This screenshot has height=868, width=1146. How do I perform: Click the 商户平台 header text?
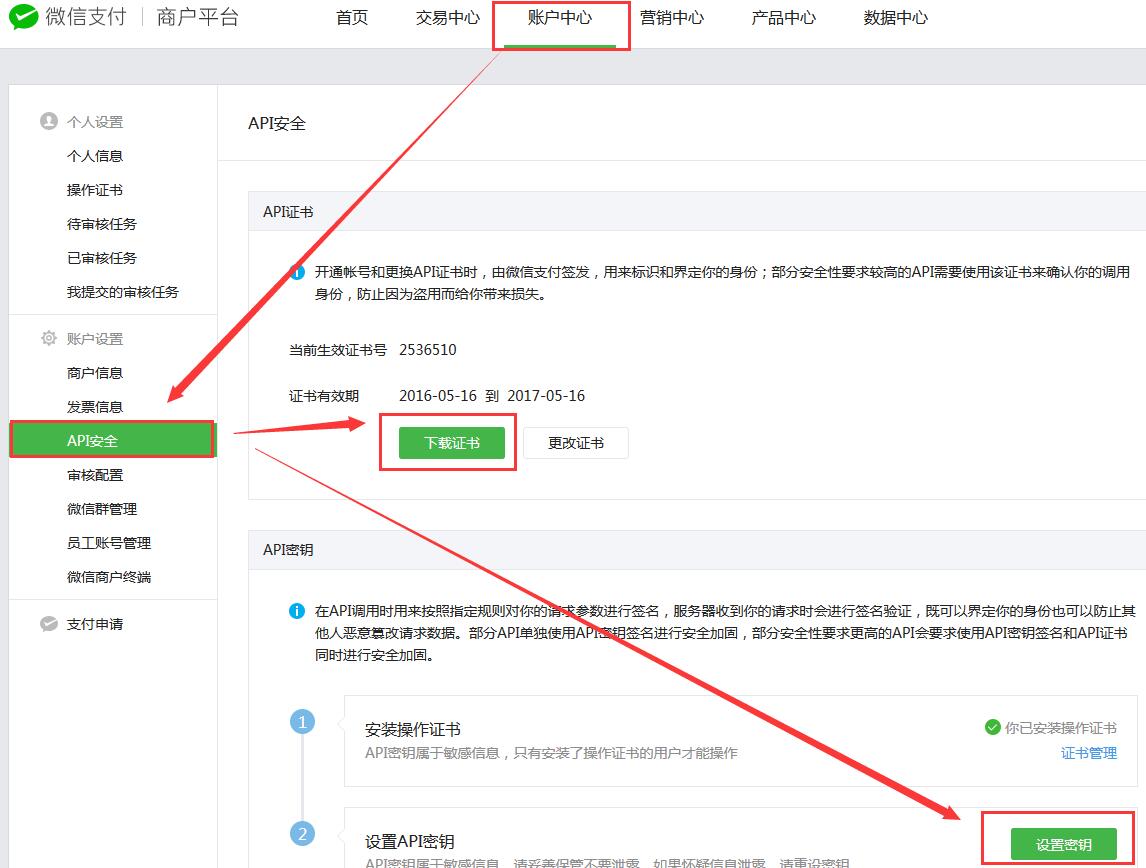coord(198,17)
